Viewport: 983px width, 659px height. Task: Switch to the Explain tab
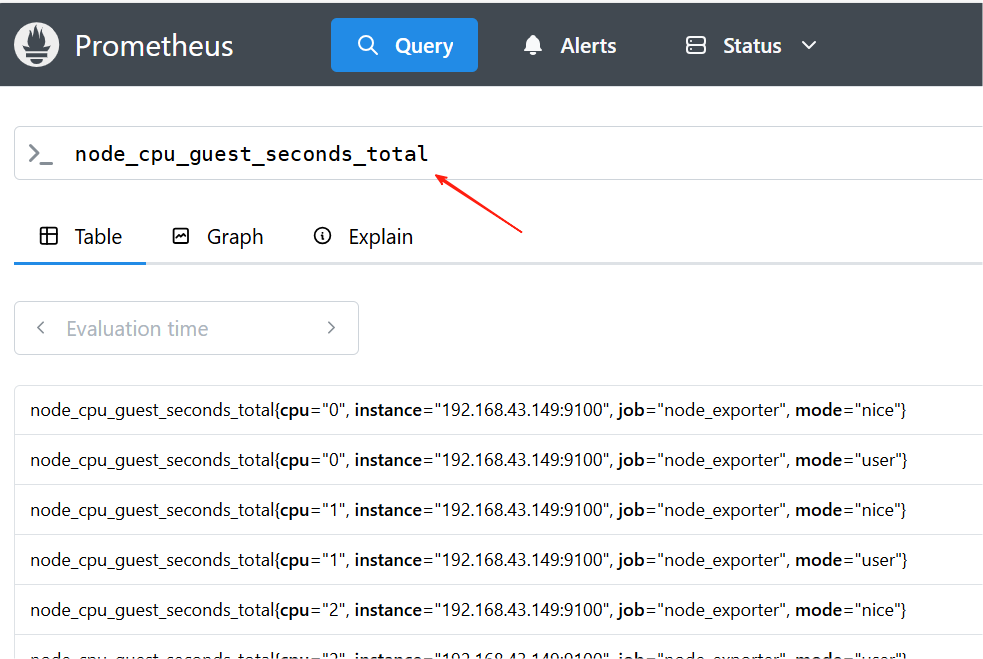(362, 237)
